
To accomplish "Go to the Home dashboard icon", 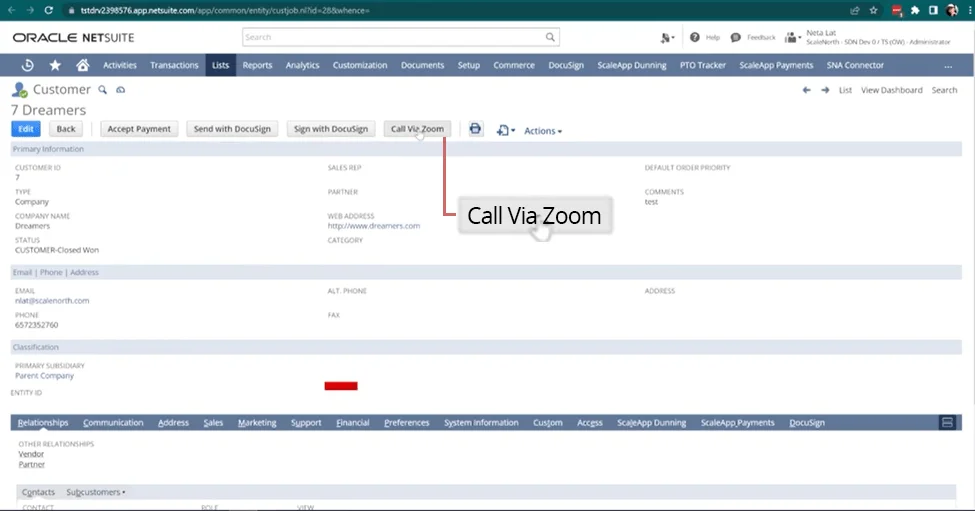I will [82, 65].
